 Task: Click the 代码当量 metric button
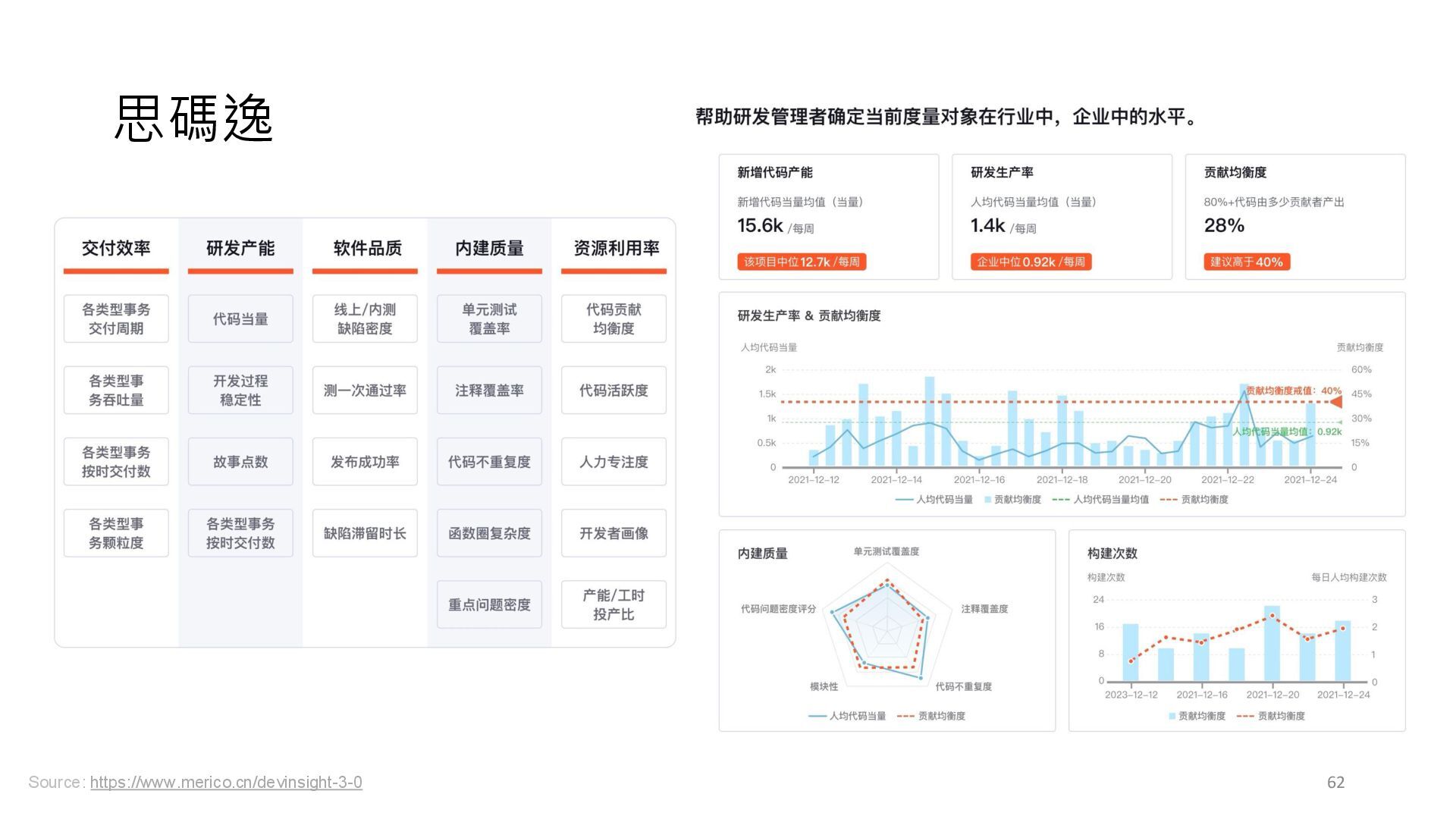click(x=240, y=319)
